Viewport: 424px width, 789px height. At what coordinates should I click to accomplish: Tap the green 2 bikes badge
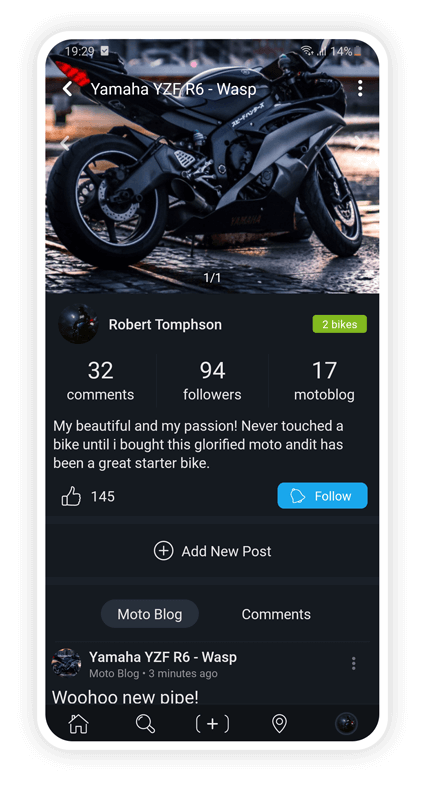340,324
